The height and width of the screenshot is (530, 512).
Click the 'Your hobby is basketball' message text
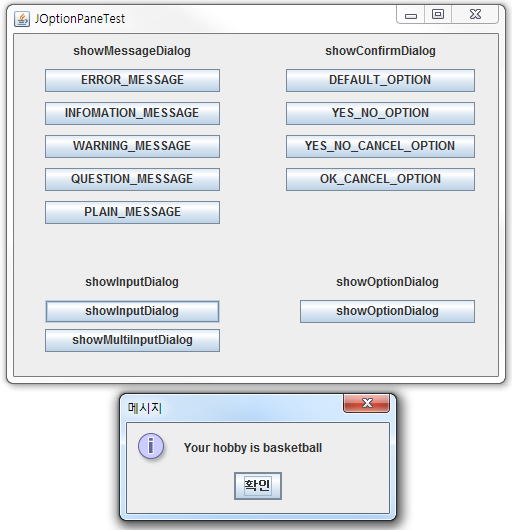pyautogui.click(x=253, y=448)
